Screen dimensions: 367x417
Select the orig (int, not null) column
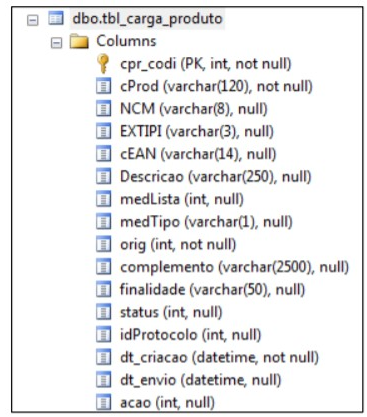click(x=178, y=245)
